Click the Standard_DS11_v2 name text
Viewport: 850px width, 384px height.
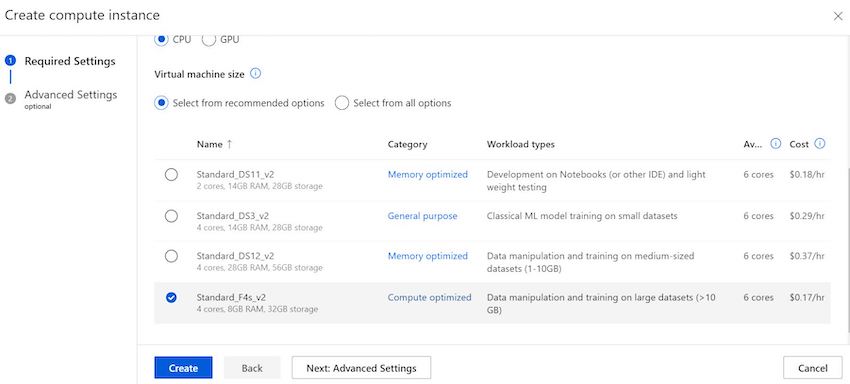click(x=235, y=175)
